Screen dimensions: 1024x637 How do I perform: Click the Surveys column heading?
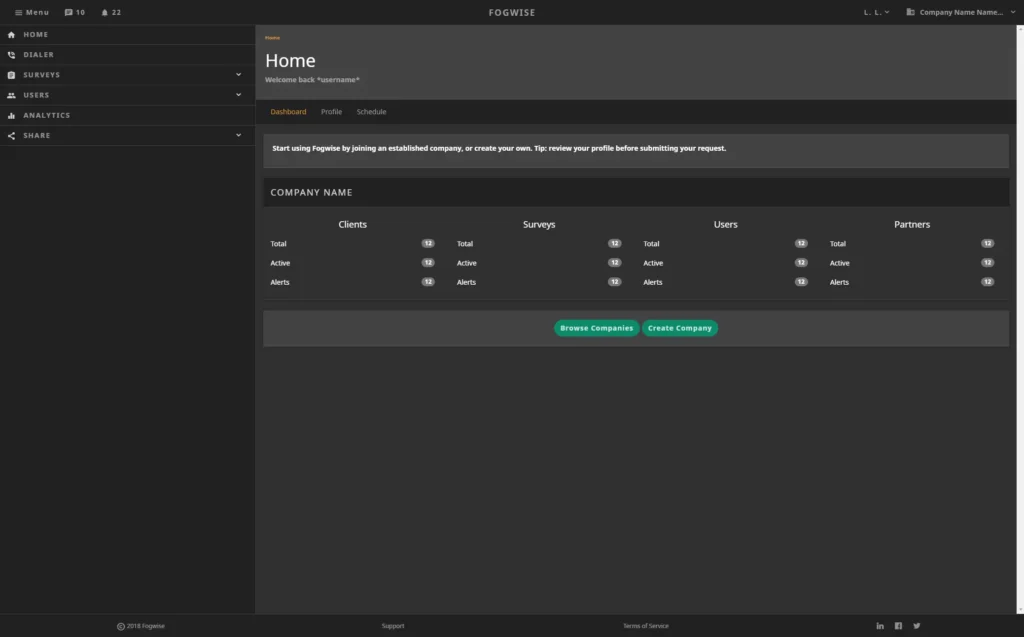pos(539,224)
